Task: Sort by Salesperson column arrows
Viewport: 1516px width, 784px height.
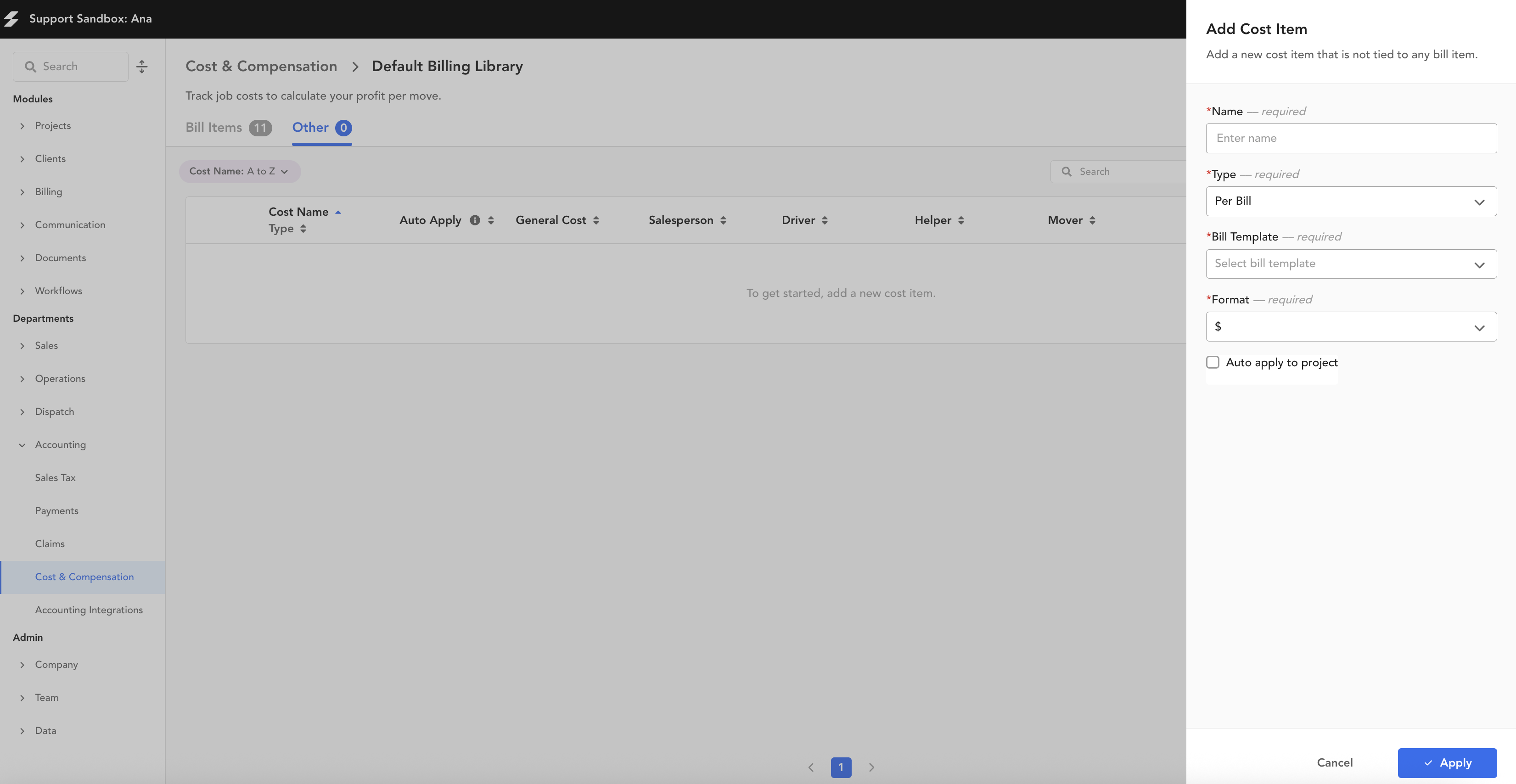Action: click(x=723, y=220)
